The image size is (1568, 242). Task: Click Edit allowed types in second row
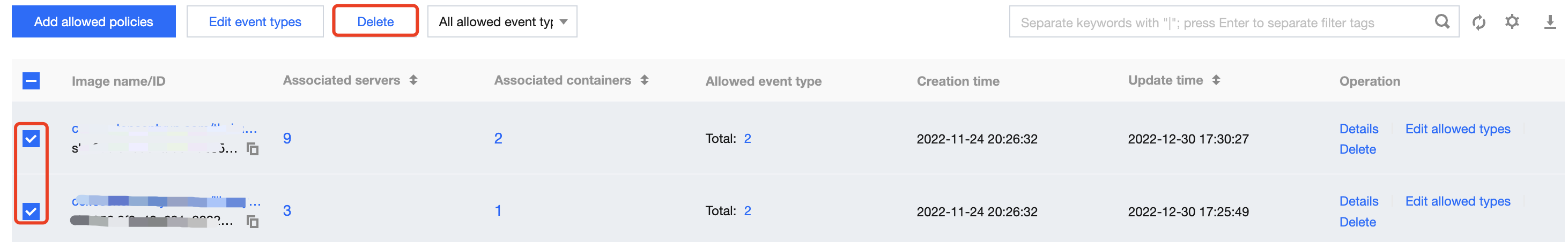pos(1457,201)
